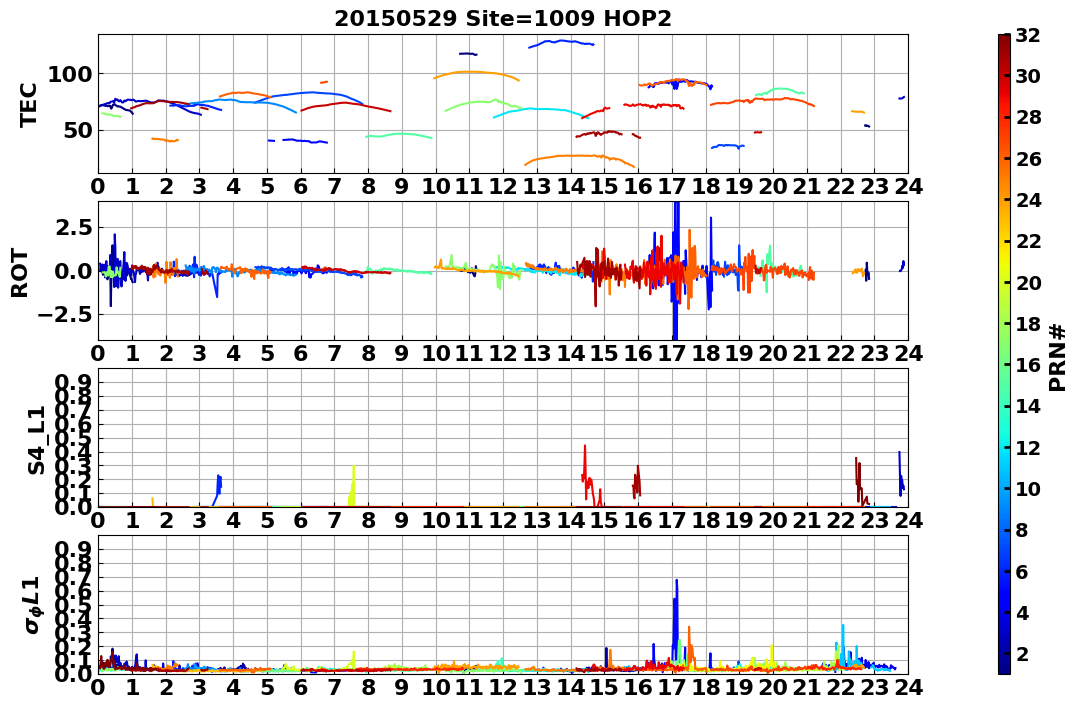Image resolution: width=1077 pixels, height=709 pixels.
Task: Click the colorbar tick value 26
Action: (x=1028, y=159)
